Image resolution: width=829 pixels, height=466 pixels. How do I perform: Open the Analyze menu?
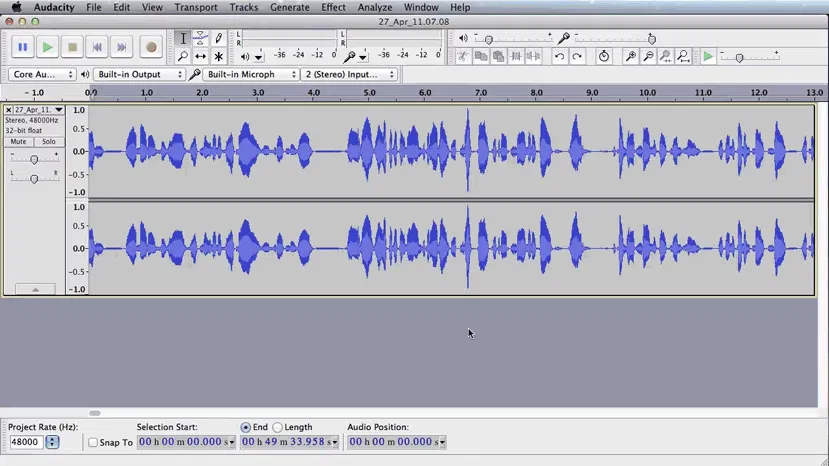[x=375, y=7]
